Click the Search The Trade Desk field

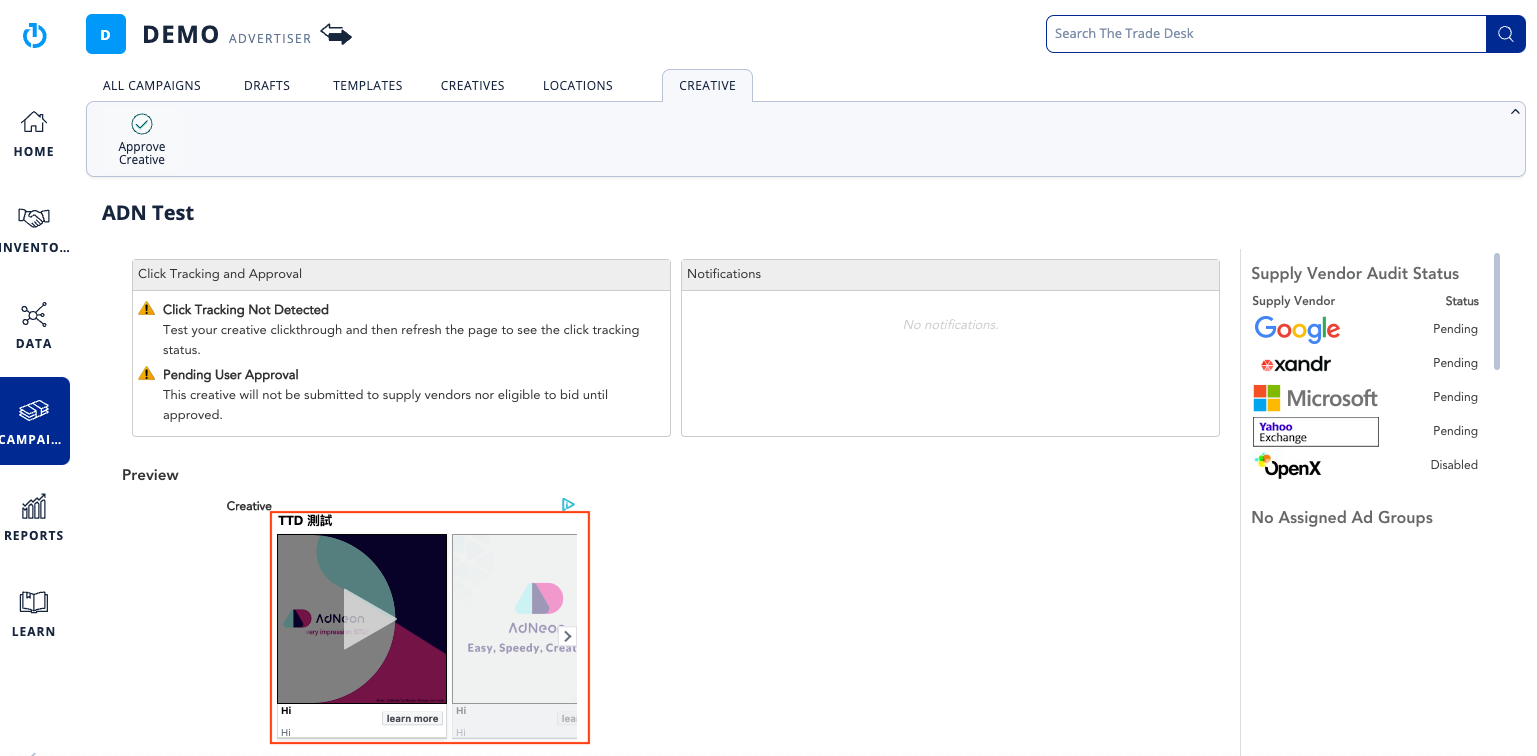(x=1265, y=34)
